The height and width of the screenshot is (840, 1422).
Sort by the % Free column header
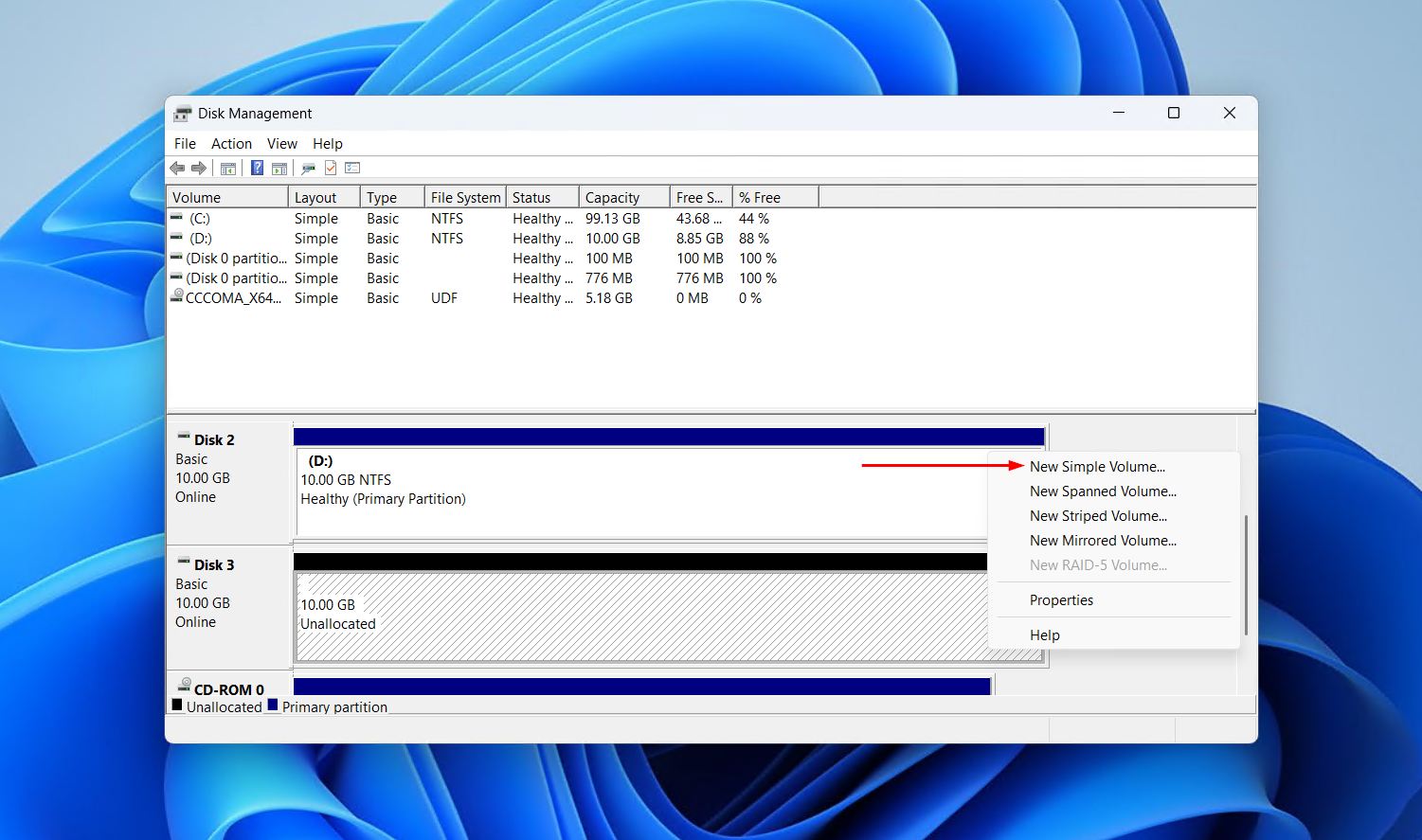(775, 197)
